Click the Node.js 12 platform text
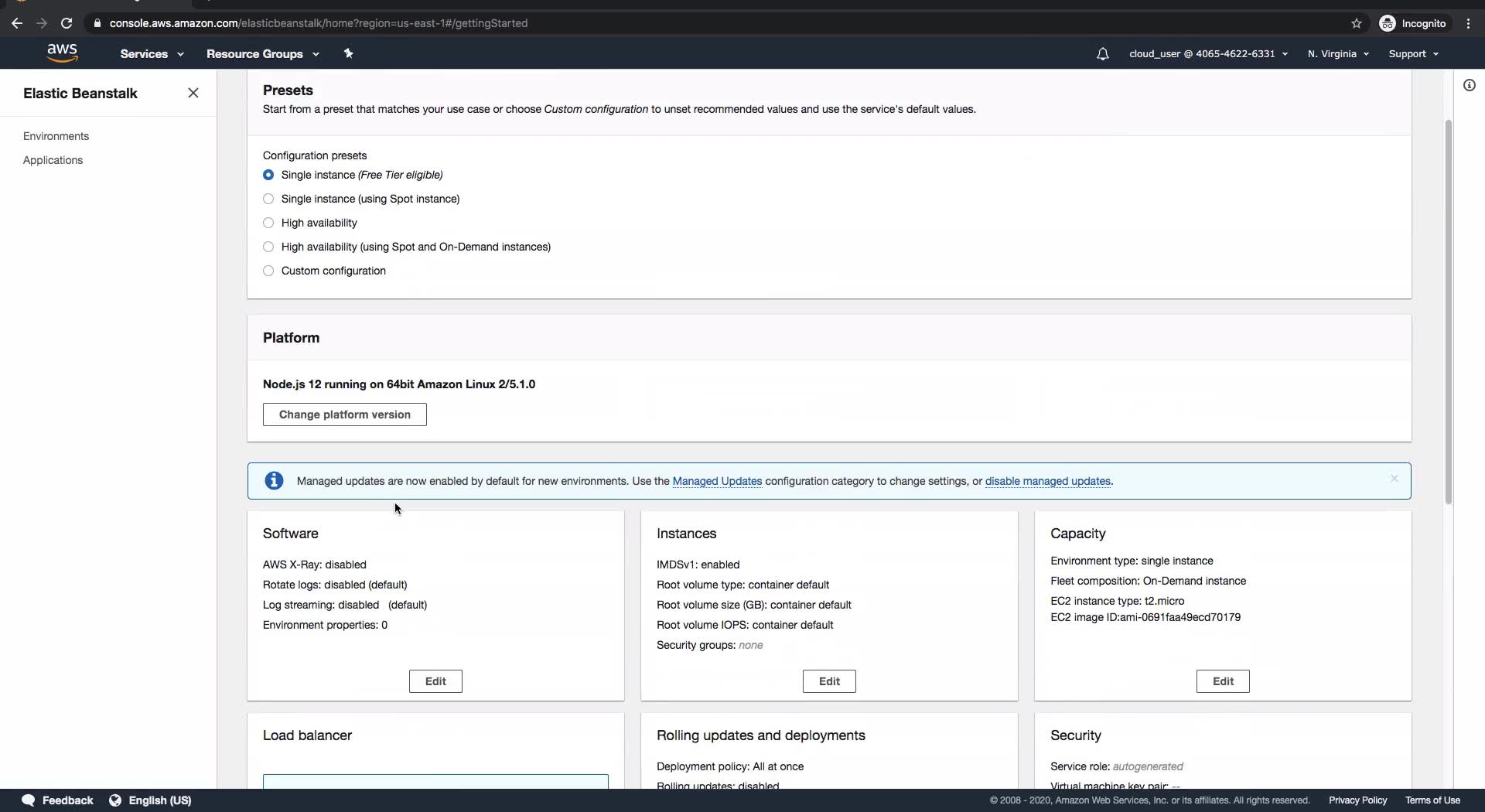Viewport: 1485px width, 812px height. pyautogui.click(x=399, y=384)
